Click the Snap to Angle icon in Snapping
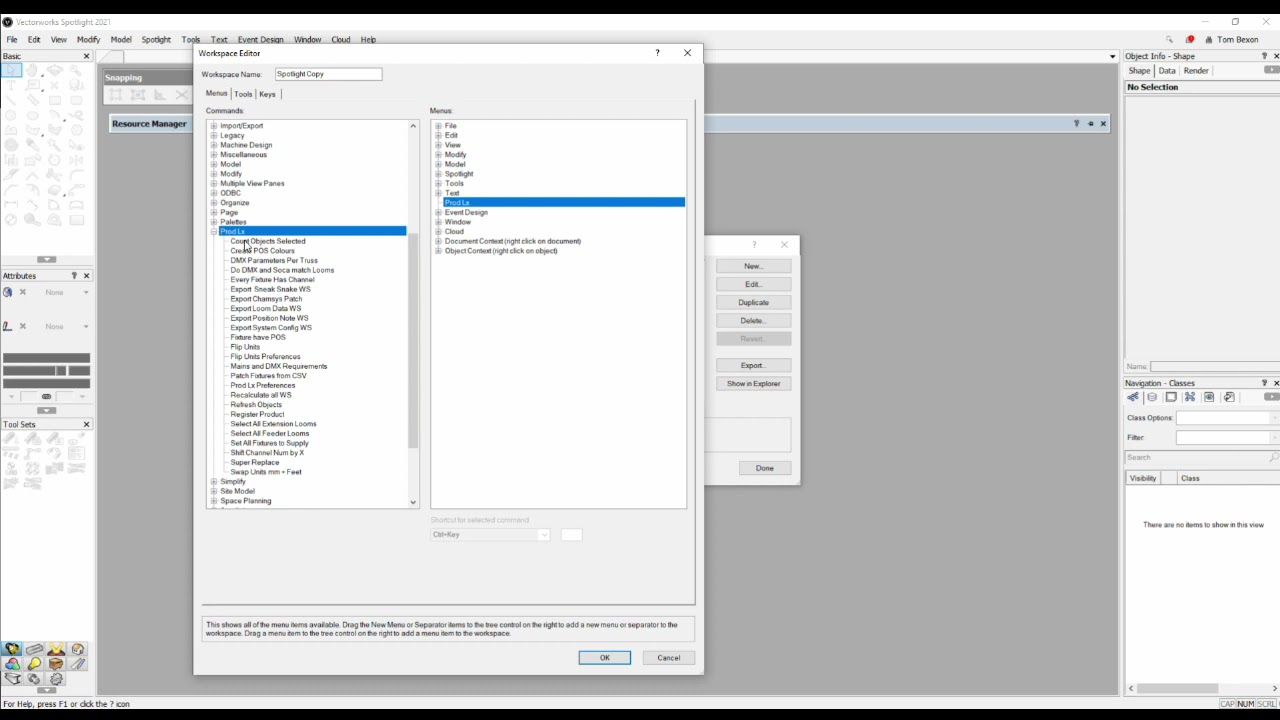Image resolution: width=1280 pixels, height=720 pixels. (160, 95)
